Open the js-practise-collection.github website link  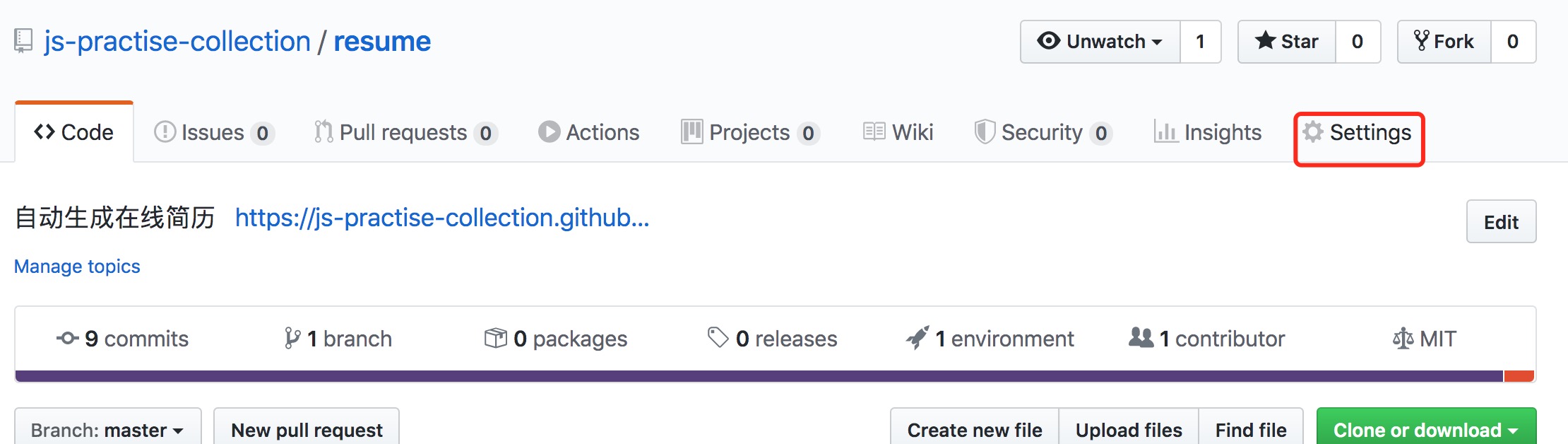442,218
